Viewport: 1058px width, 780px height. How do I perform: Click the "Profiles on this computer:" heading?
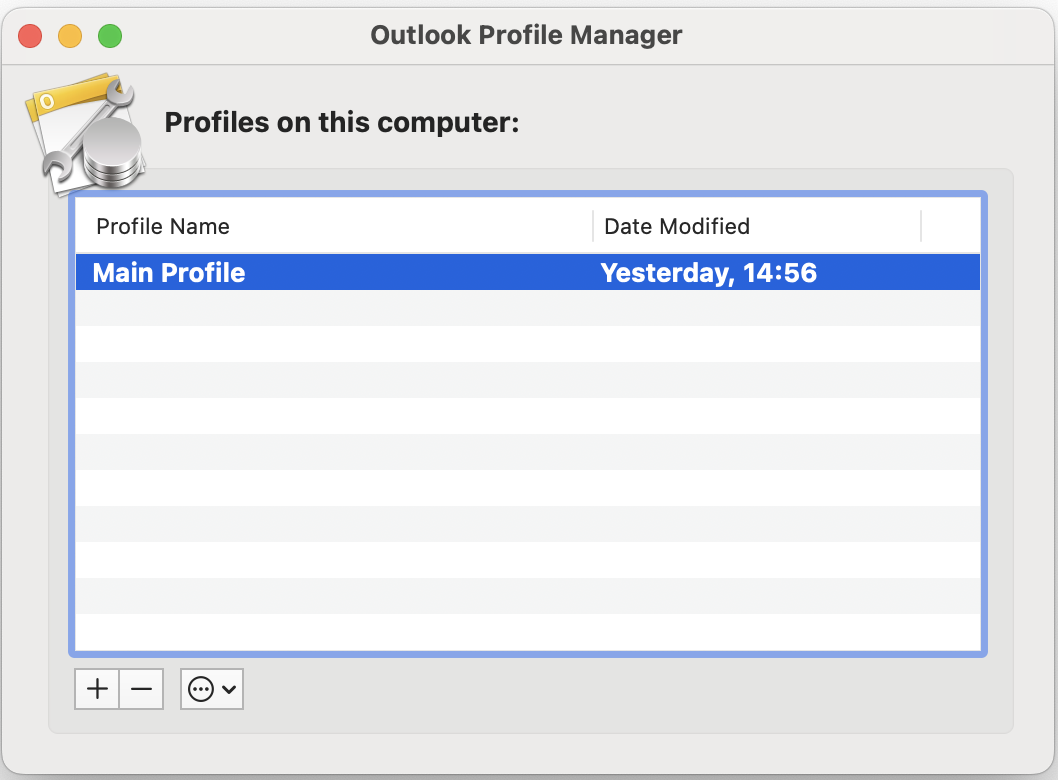tap(342, 123)
